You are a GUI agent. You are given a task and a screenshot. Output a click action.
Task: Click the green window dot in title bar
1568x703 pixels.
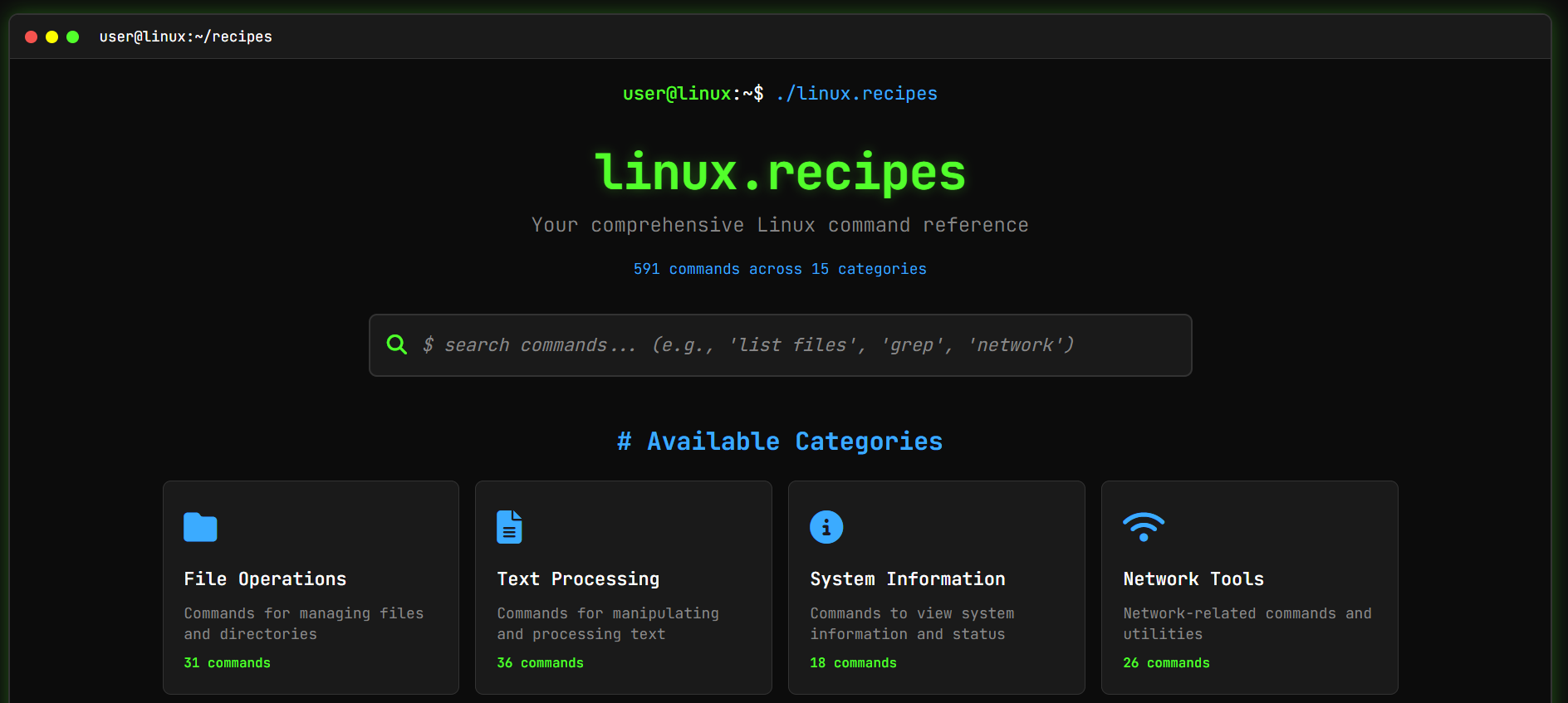(72, 37)
